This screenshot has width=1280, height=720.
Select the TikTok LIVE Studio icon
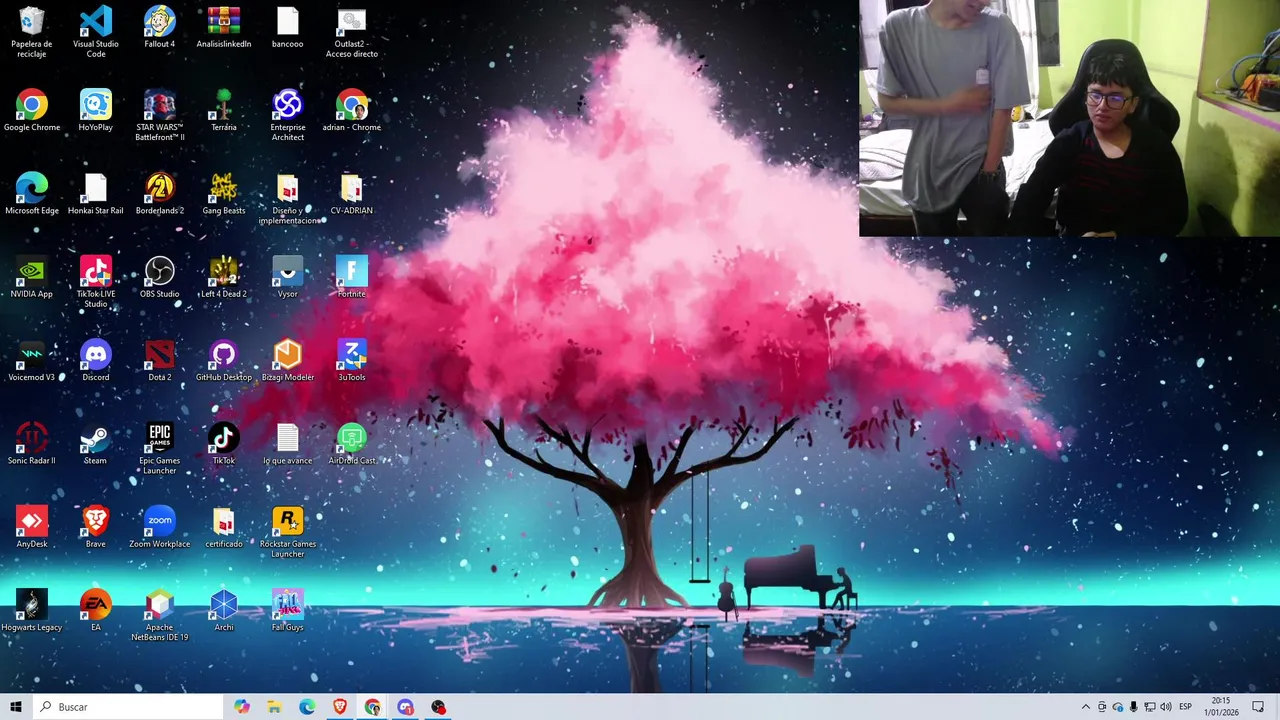click(95, 271)
